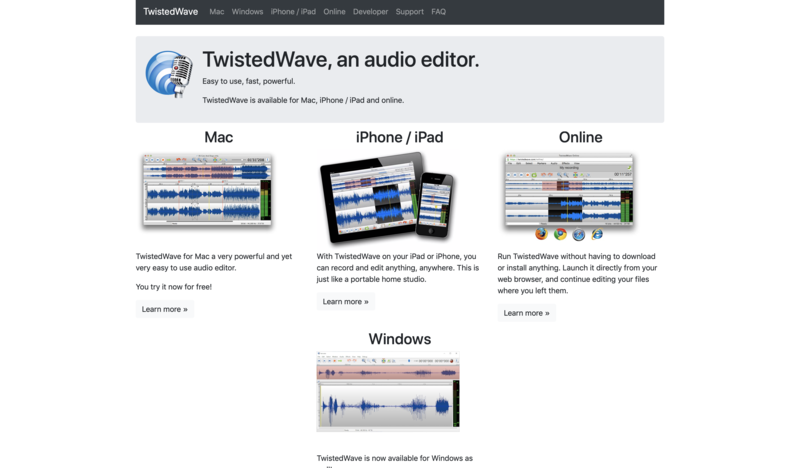Open Support in the navigation bar
The width and height of the screenshot is (800, 468).
pyautogui.click(x=409, y=12)
